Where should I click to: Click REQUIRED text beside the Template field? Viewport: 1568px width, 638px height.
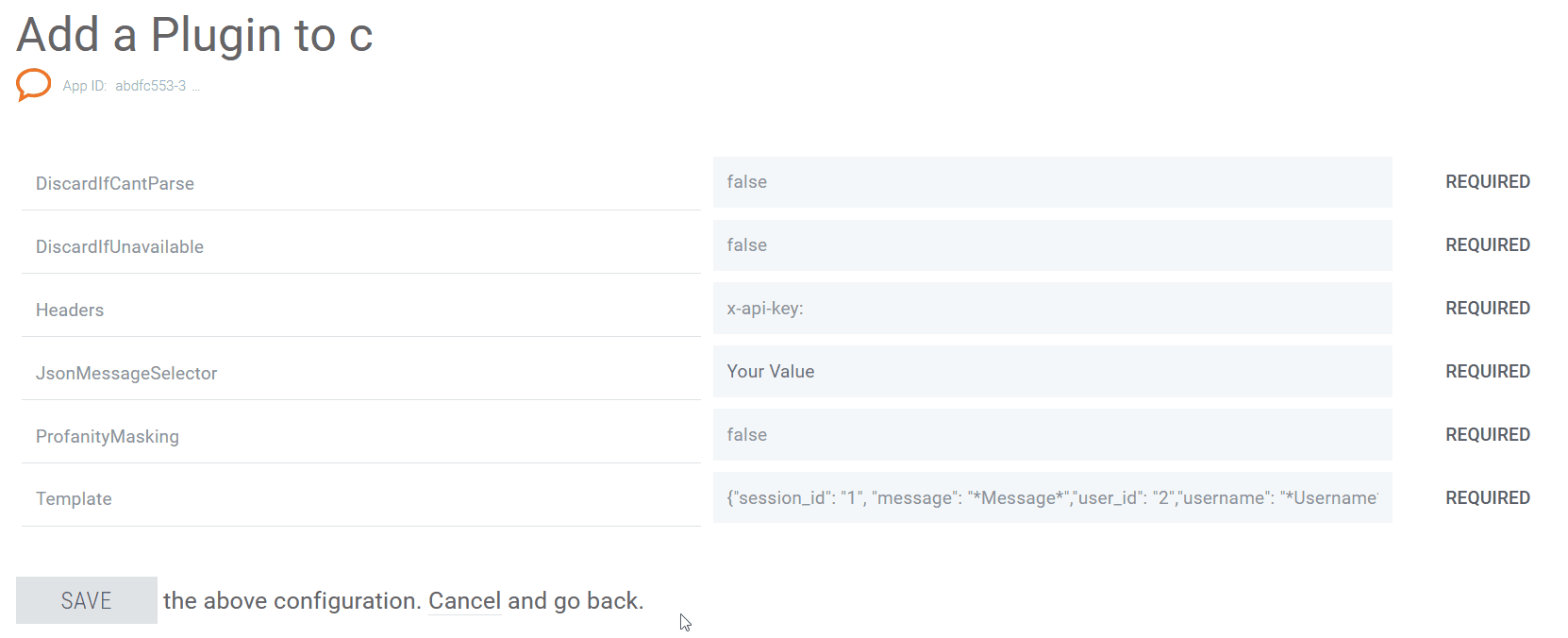coord(1488,498)
